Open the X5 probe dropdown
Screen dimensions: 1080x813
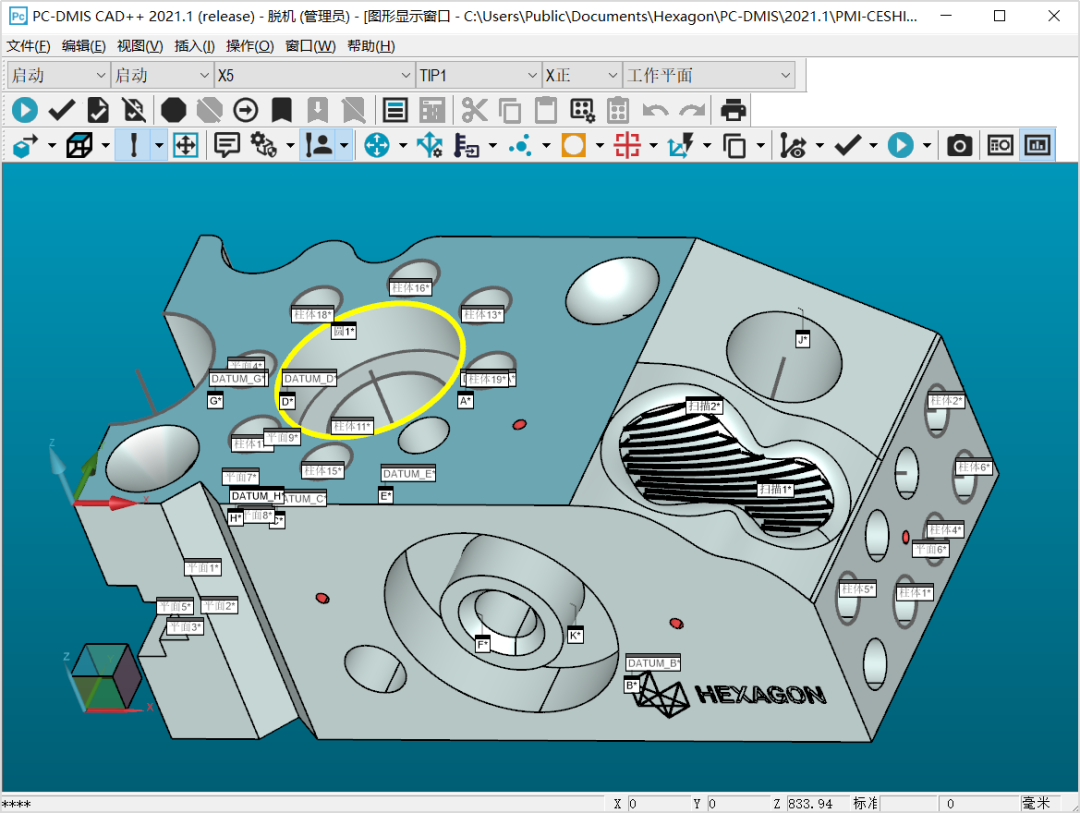click(x=314, y=75)
